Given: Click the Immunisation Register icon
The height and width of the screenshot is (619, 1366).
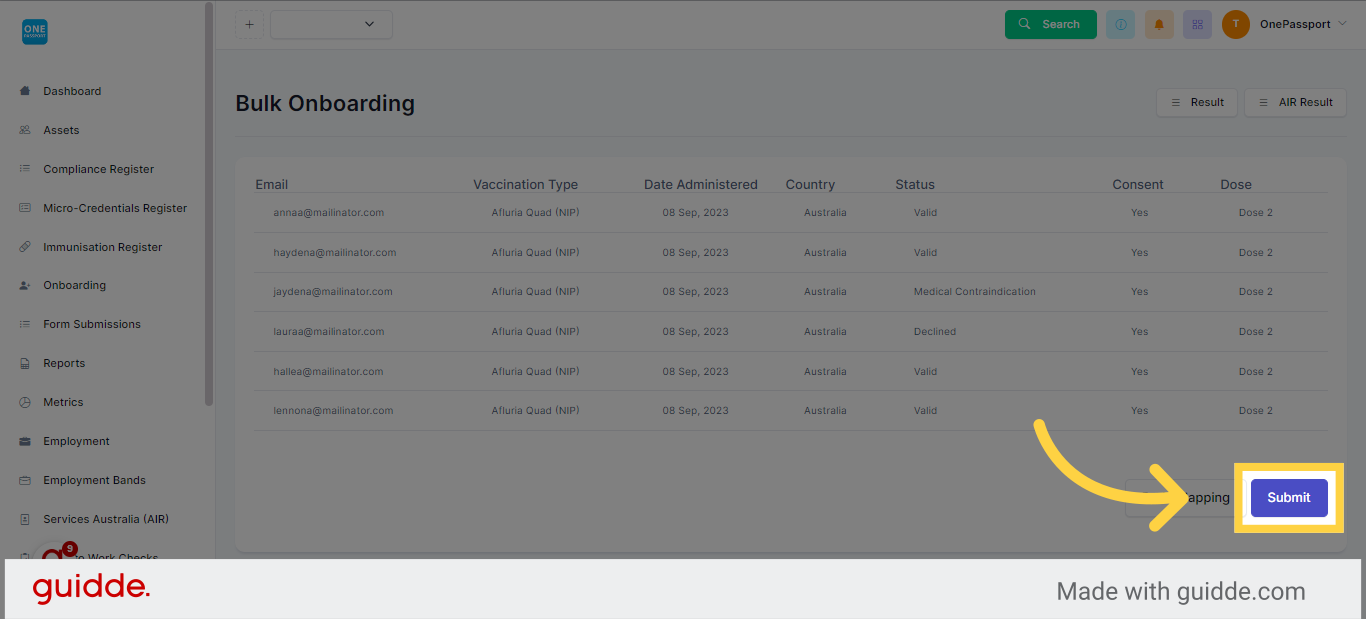Looking at the screenshot, I should coord(25,247).
